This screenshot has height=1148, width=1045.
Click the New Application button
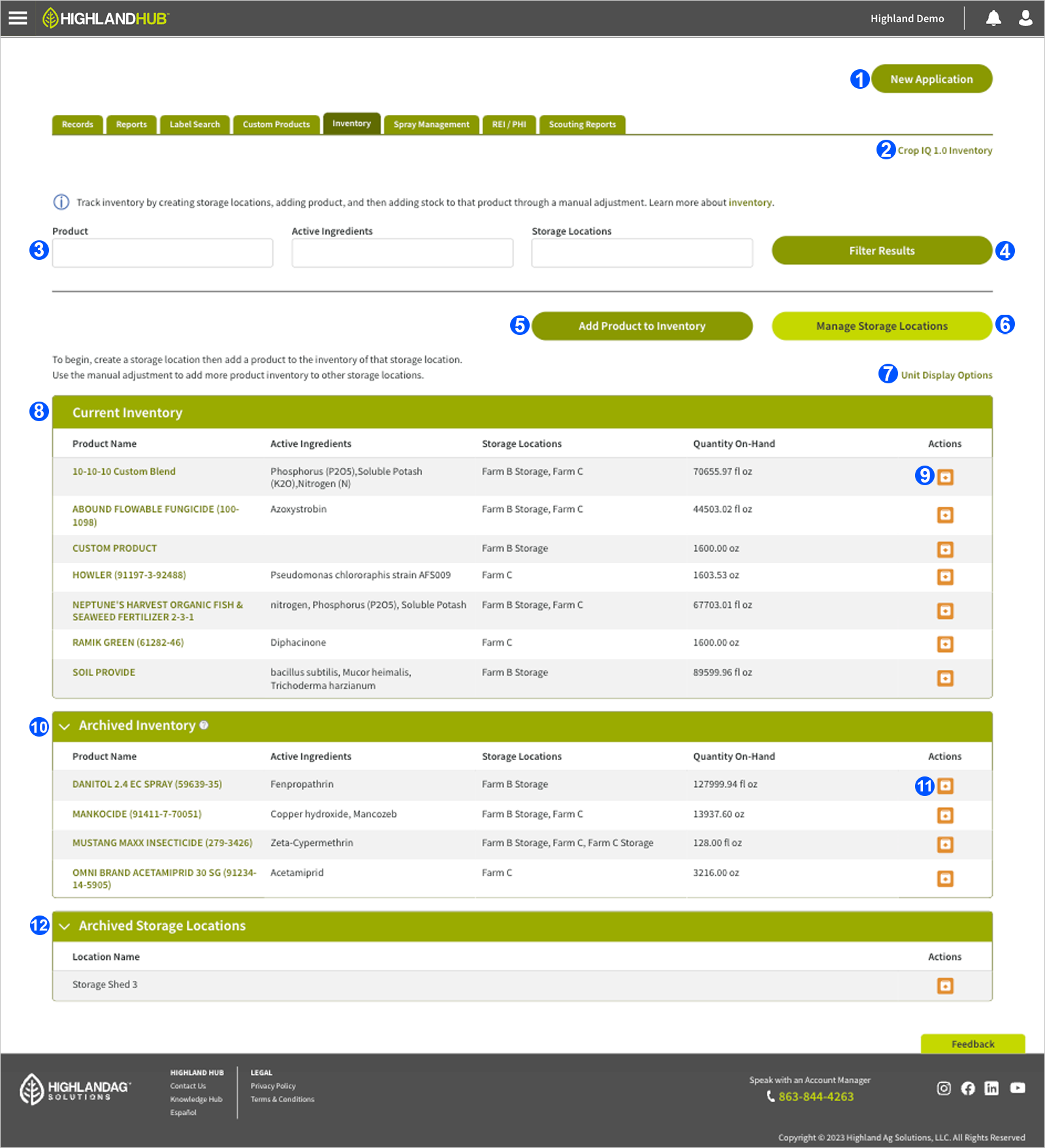(932, 78)
